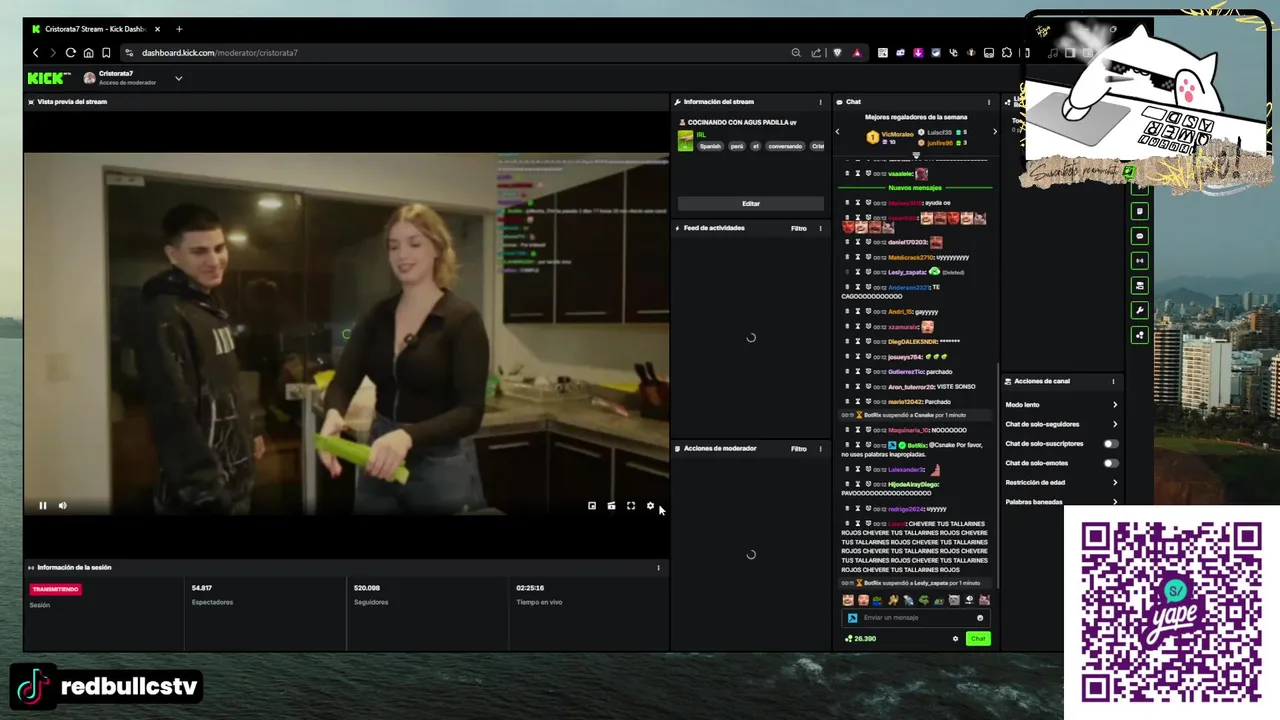Click the TRANSMITIENDO live badge

point(55,590)
